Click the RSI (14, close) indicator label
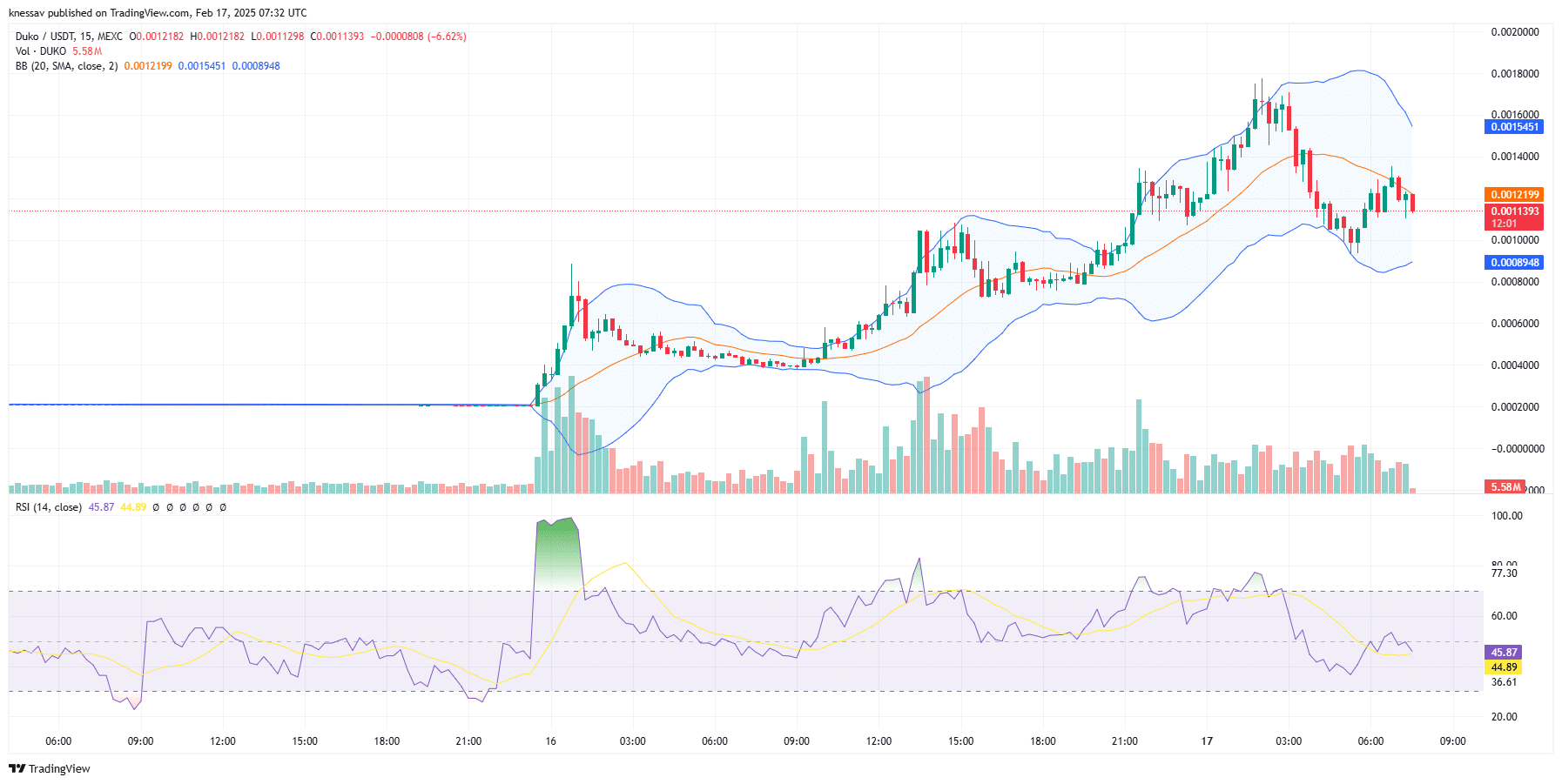Image resolution: width=1562 pixels, height=784 pixels. tap(49, 507)
